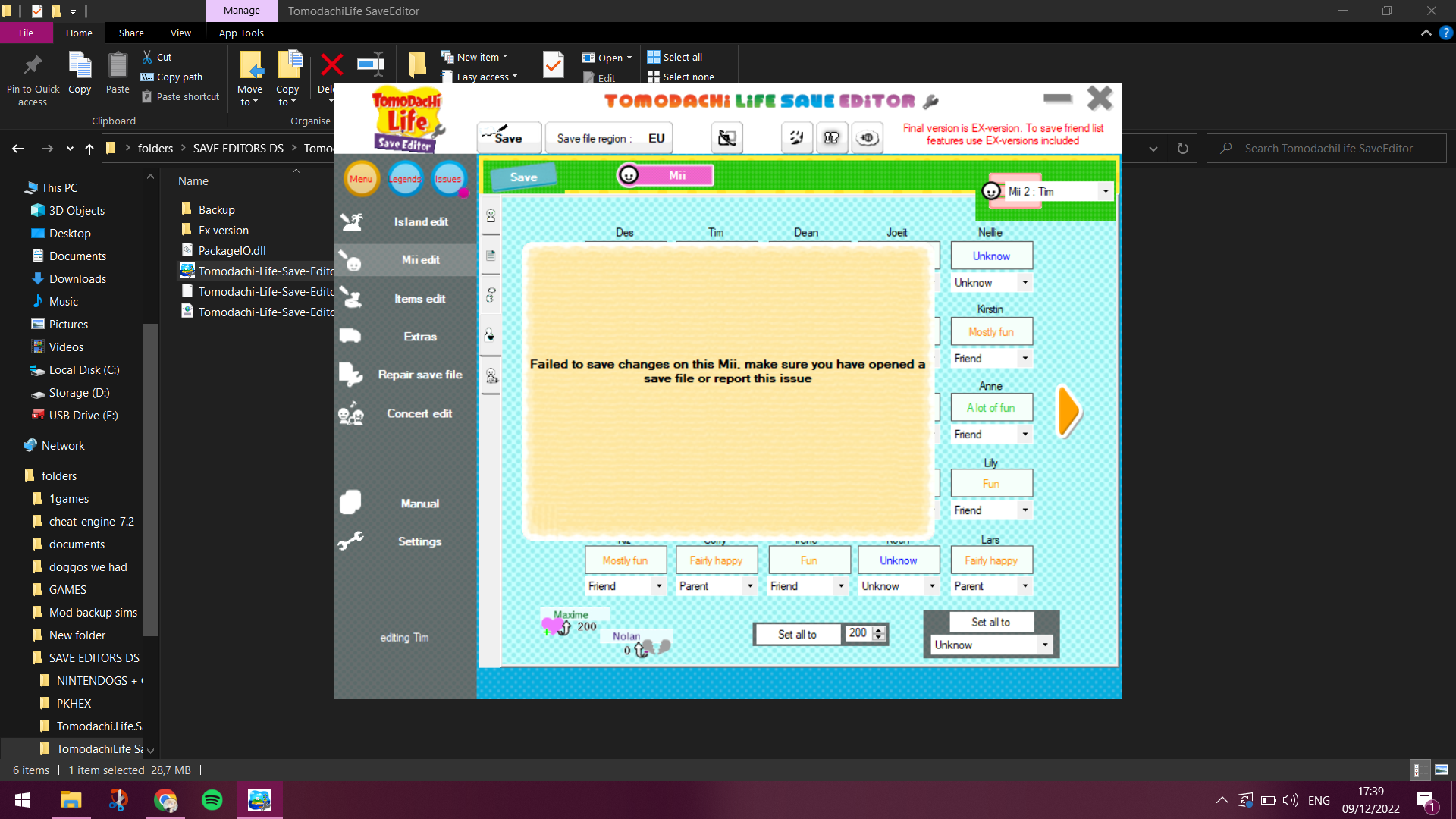Click the Settings wrench icon
1456x819 pixels.
[350, 541]
